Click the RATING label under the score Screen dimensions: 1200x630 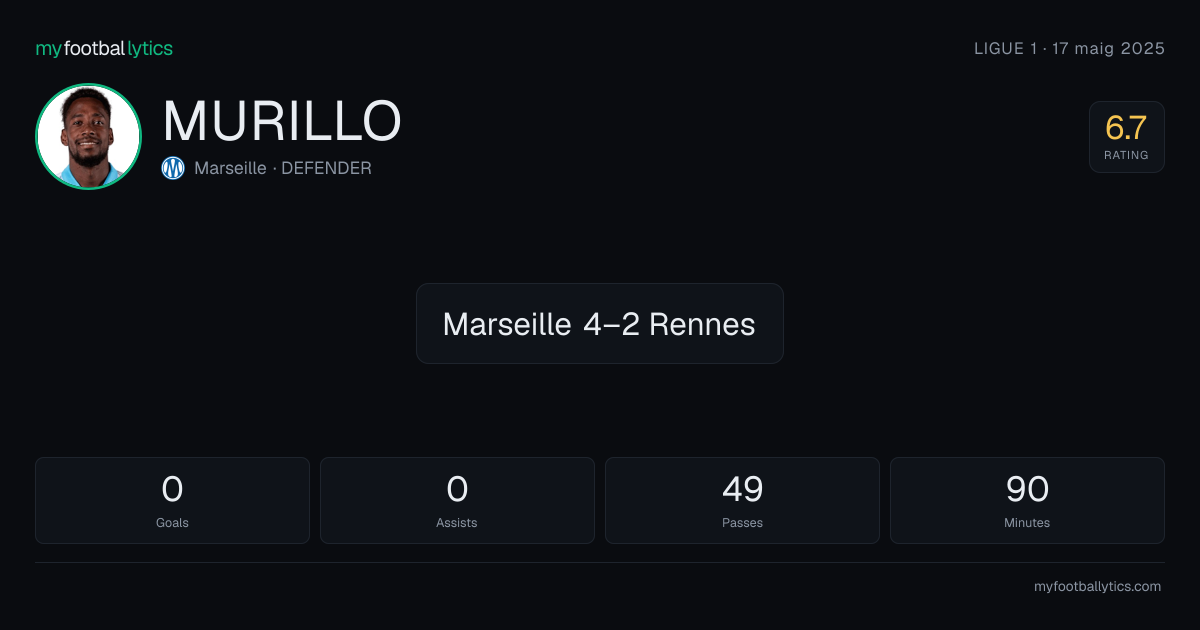1126,156
